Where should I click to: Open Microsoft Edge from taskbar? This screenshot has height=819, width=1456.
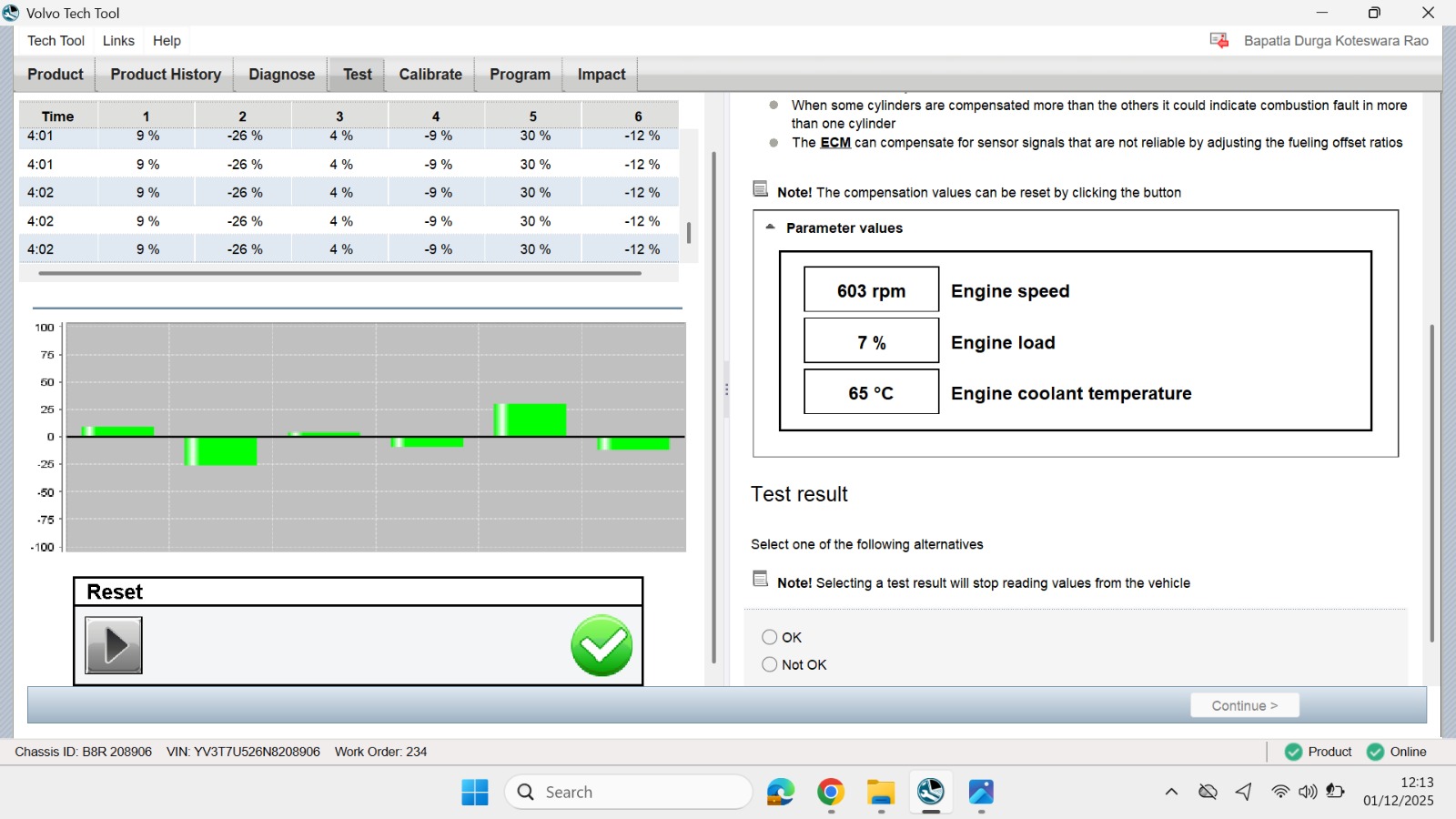(781, 792)
